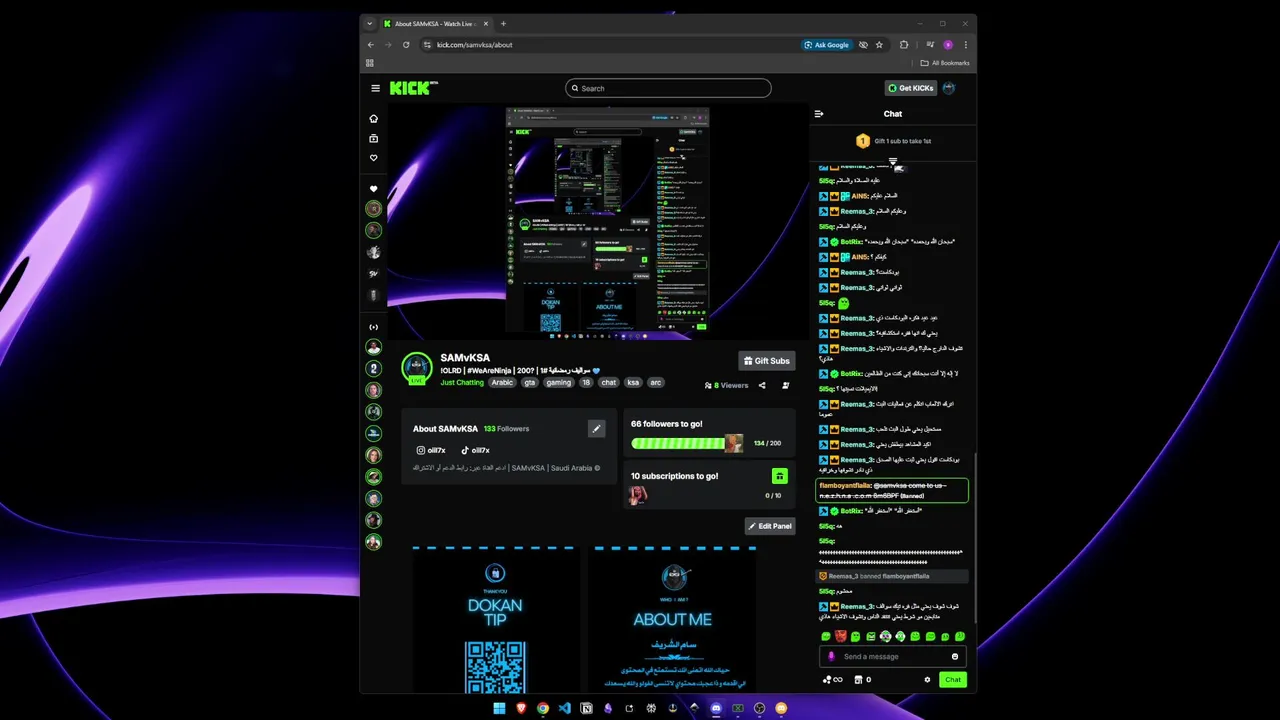This screenshot has height=720, width=1280.
Task: Click the Ask Google button
Action: (826, 44)
